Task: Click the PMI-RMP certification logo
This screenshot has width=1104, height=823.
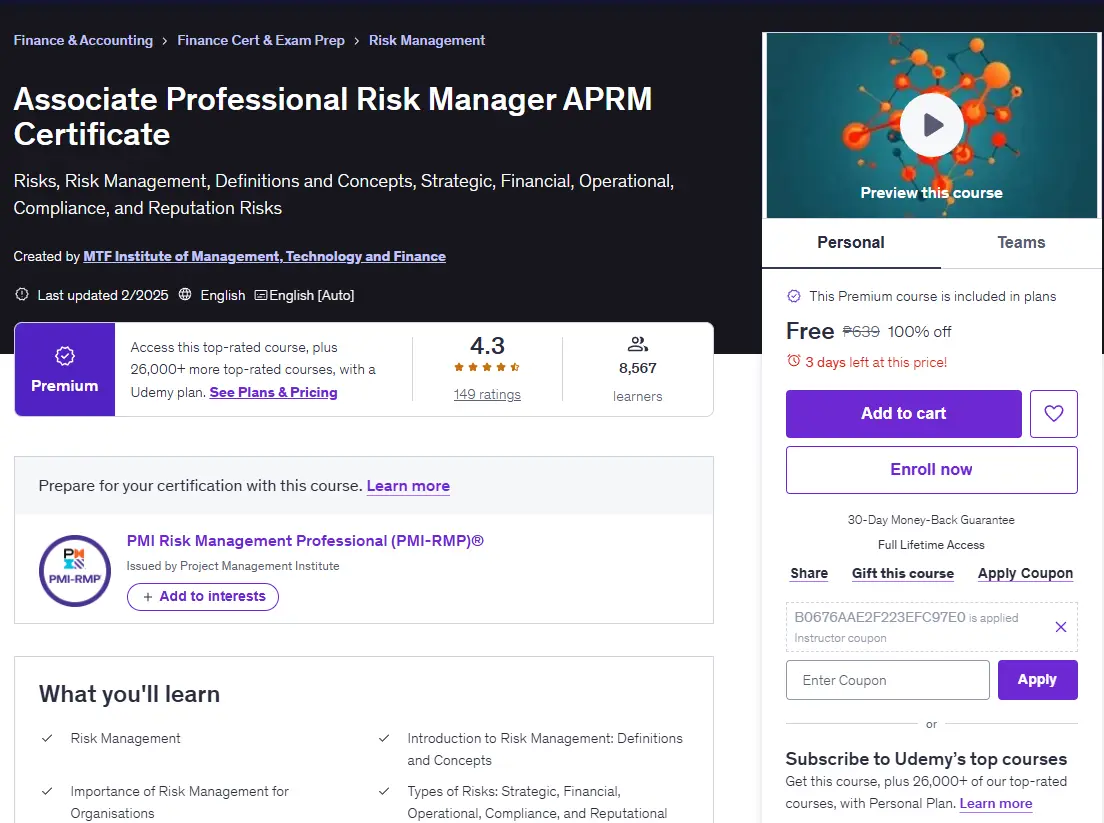Action: pos(75,571)
